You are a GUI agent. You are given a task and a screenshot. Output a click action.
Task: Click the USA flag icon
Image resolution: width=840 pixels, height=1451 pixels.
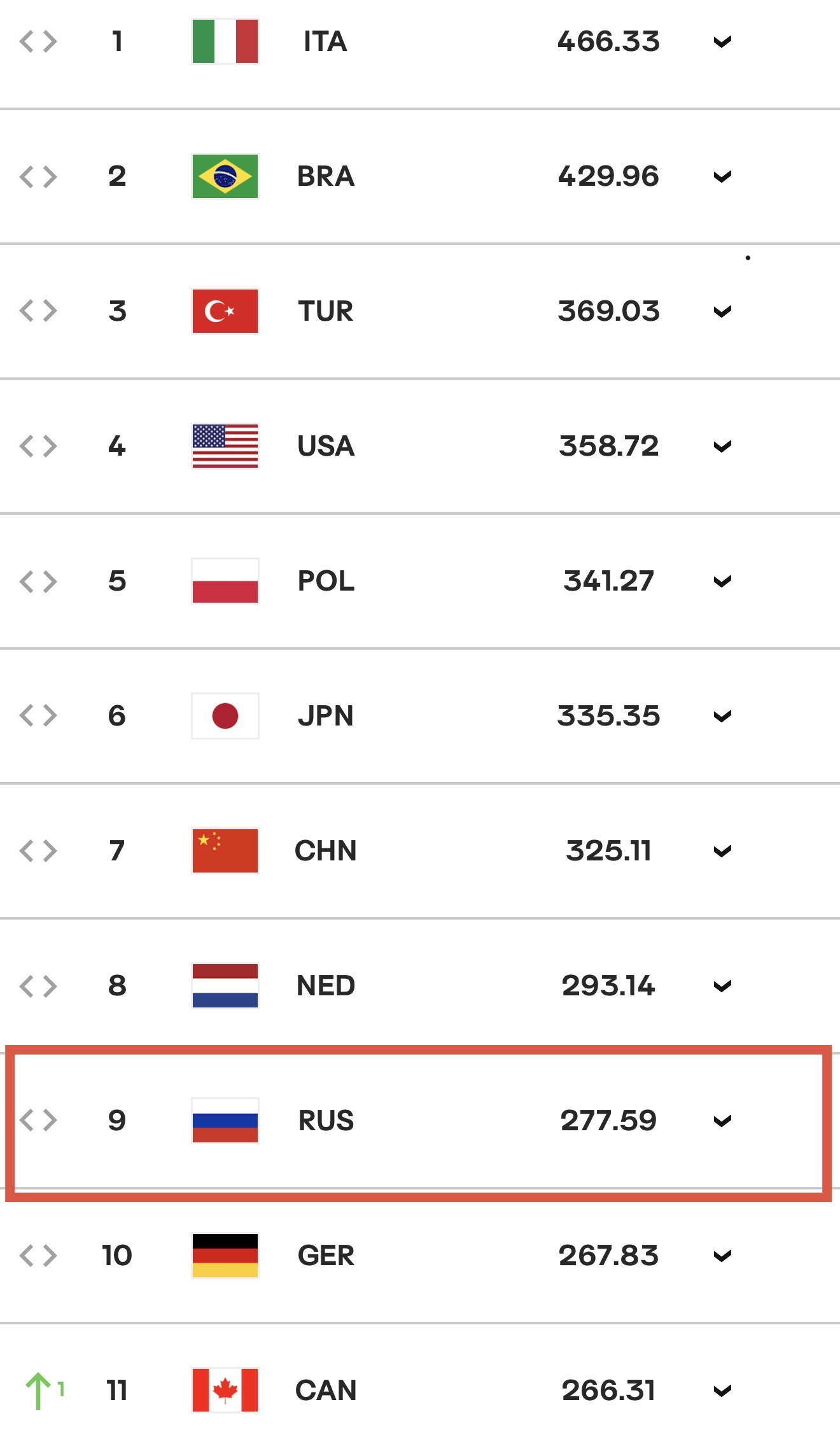click(225, 446)
